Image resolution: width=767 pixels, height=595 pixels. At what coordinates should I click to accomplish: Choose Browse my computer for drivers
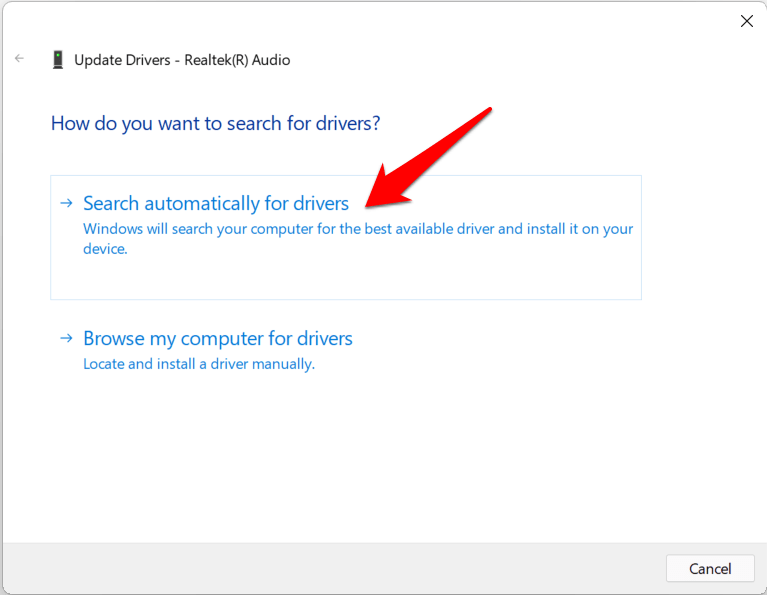(218, 339)
